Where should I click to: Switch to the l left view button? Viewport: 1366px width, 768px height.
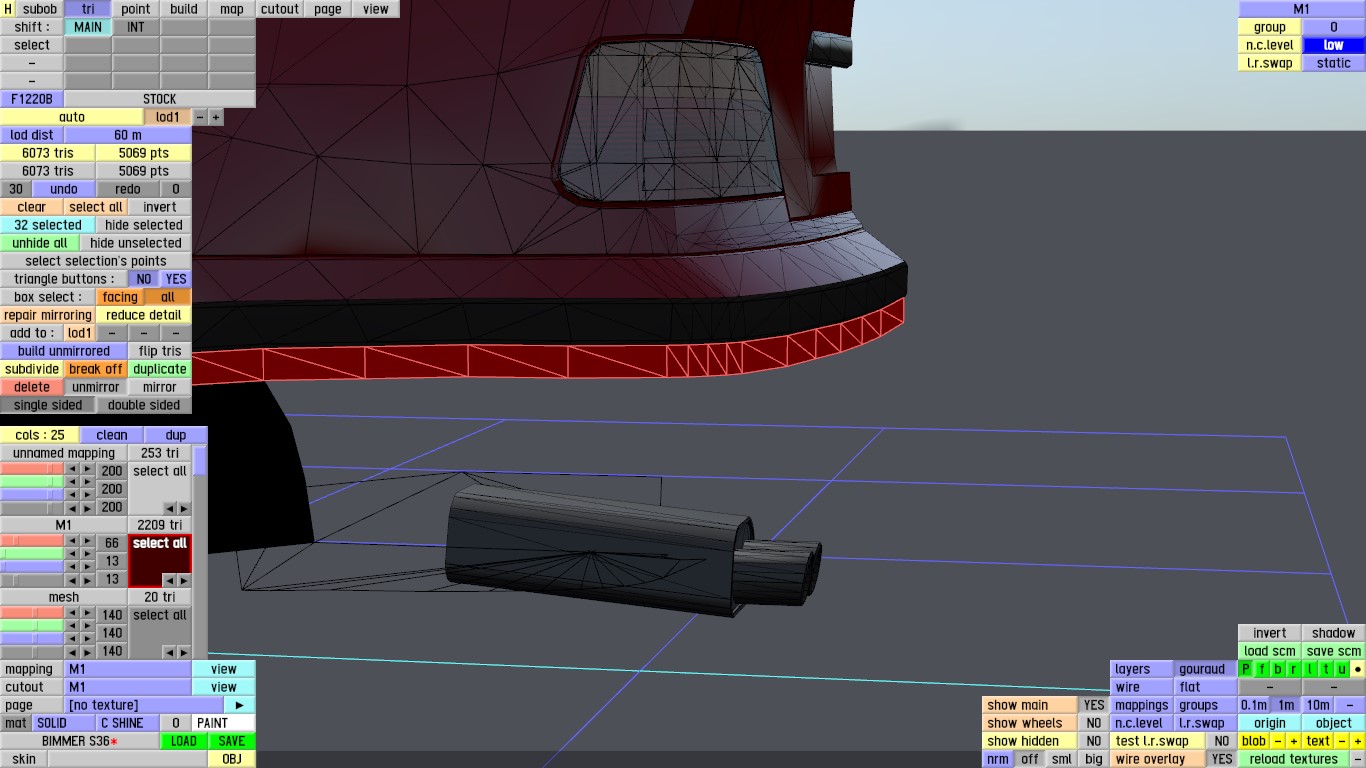point(1310,669)
